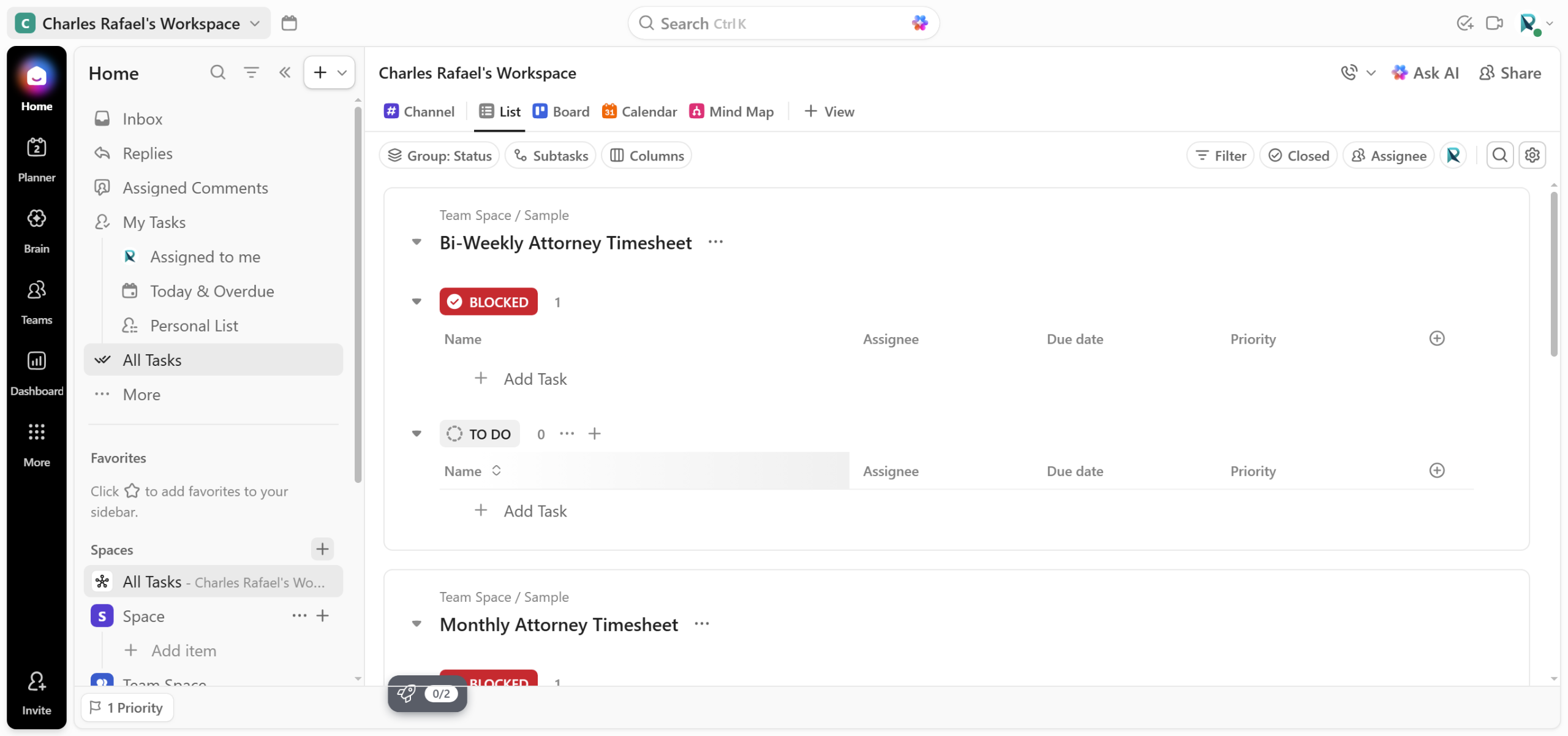Open Brain from the left rail

coord(36,230)
